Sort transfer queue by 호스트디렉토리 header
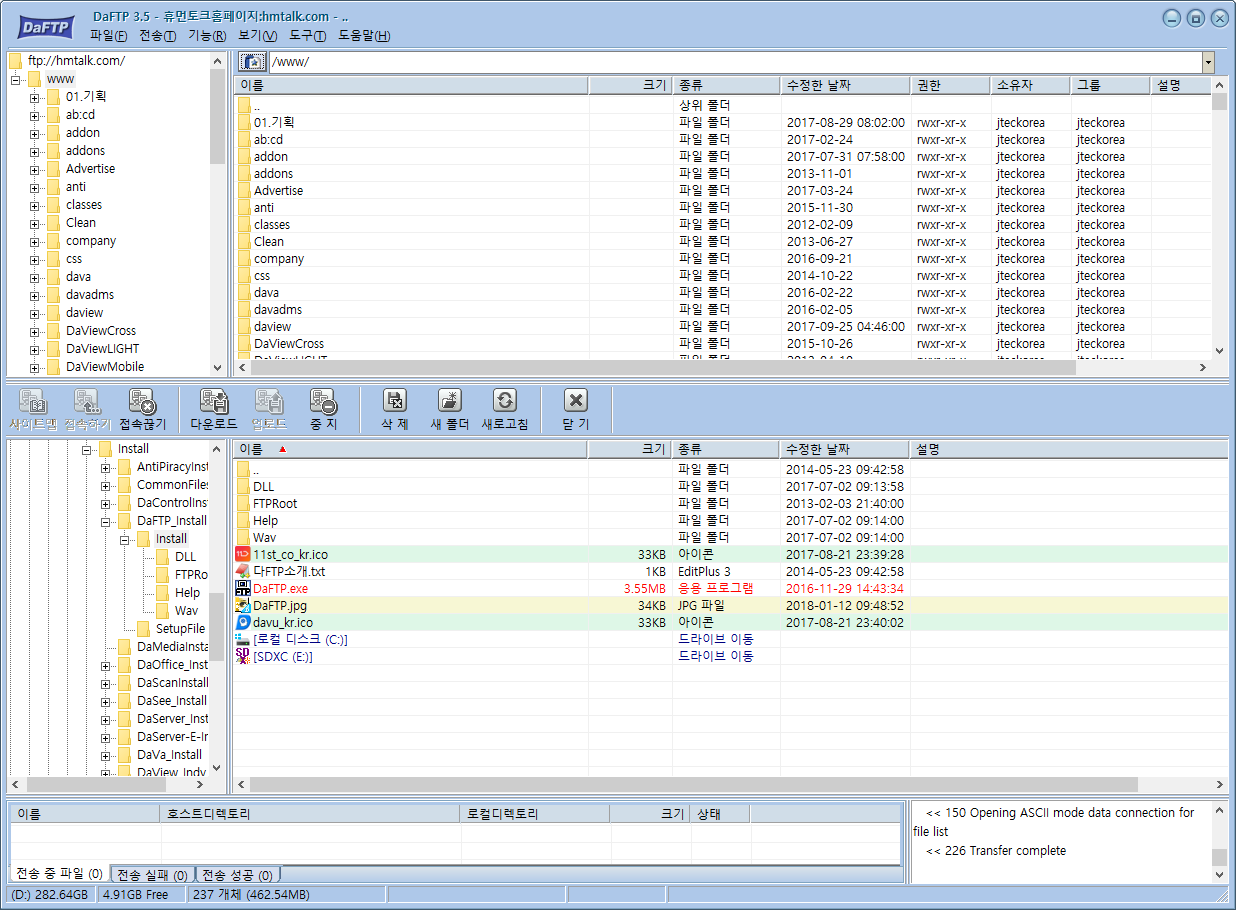Image resolution: width=1236 pixels, height=910 pixels. [310, 814]
